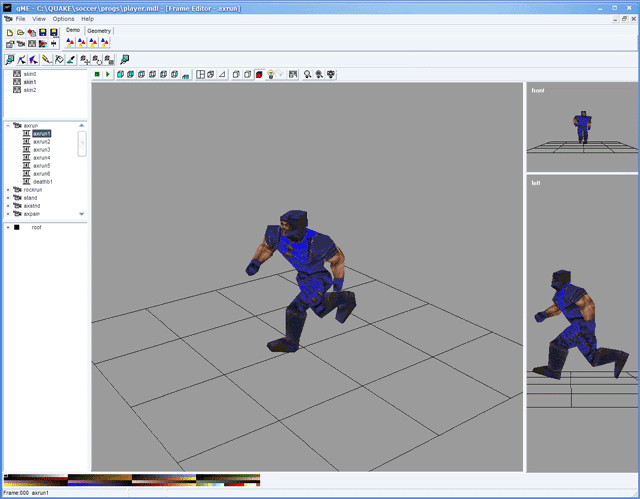Click the second magnifier zoom icon
The image size is (640, 499).
tap(319, 74)
